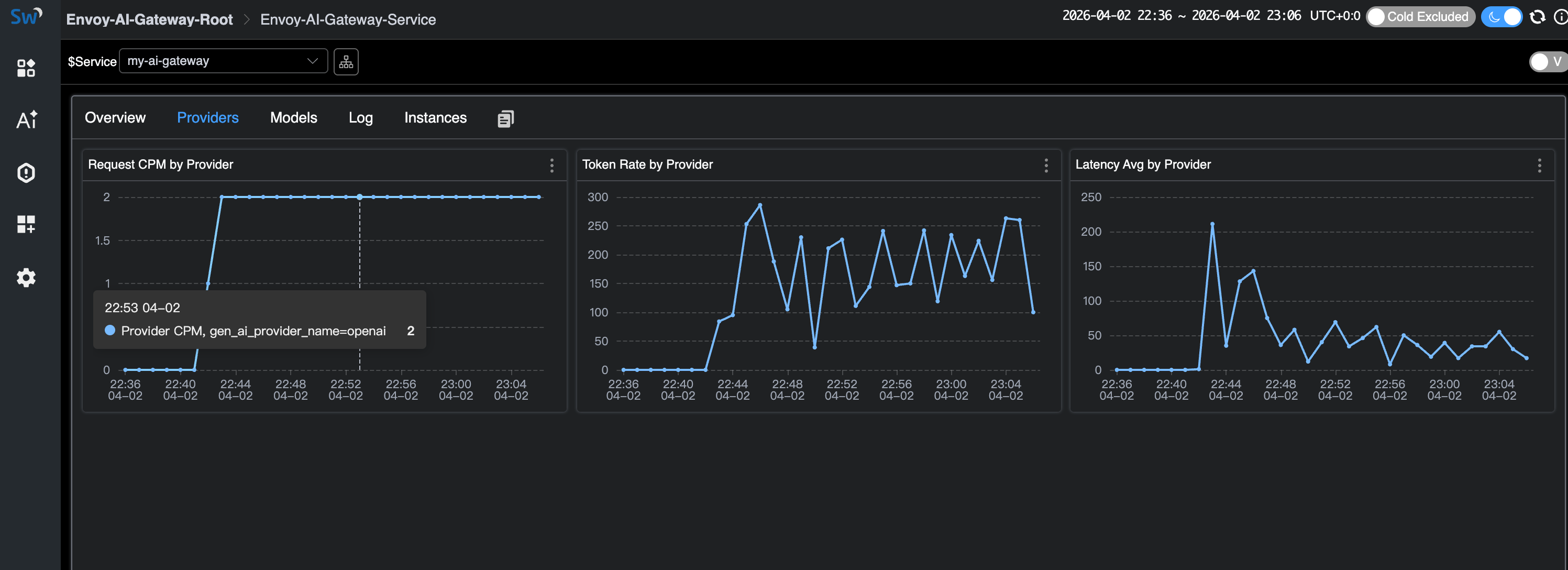Open Request CPM by Provider options menu
1568x570 pixels.
pos(551,165)
